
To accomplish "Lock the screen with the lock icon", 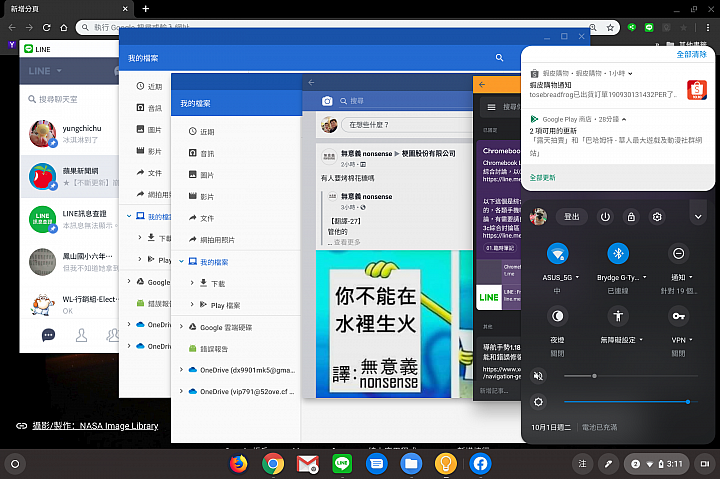I will (x=631, y=216).
